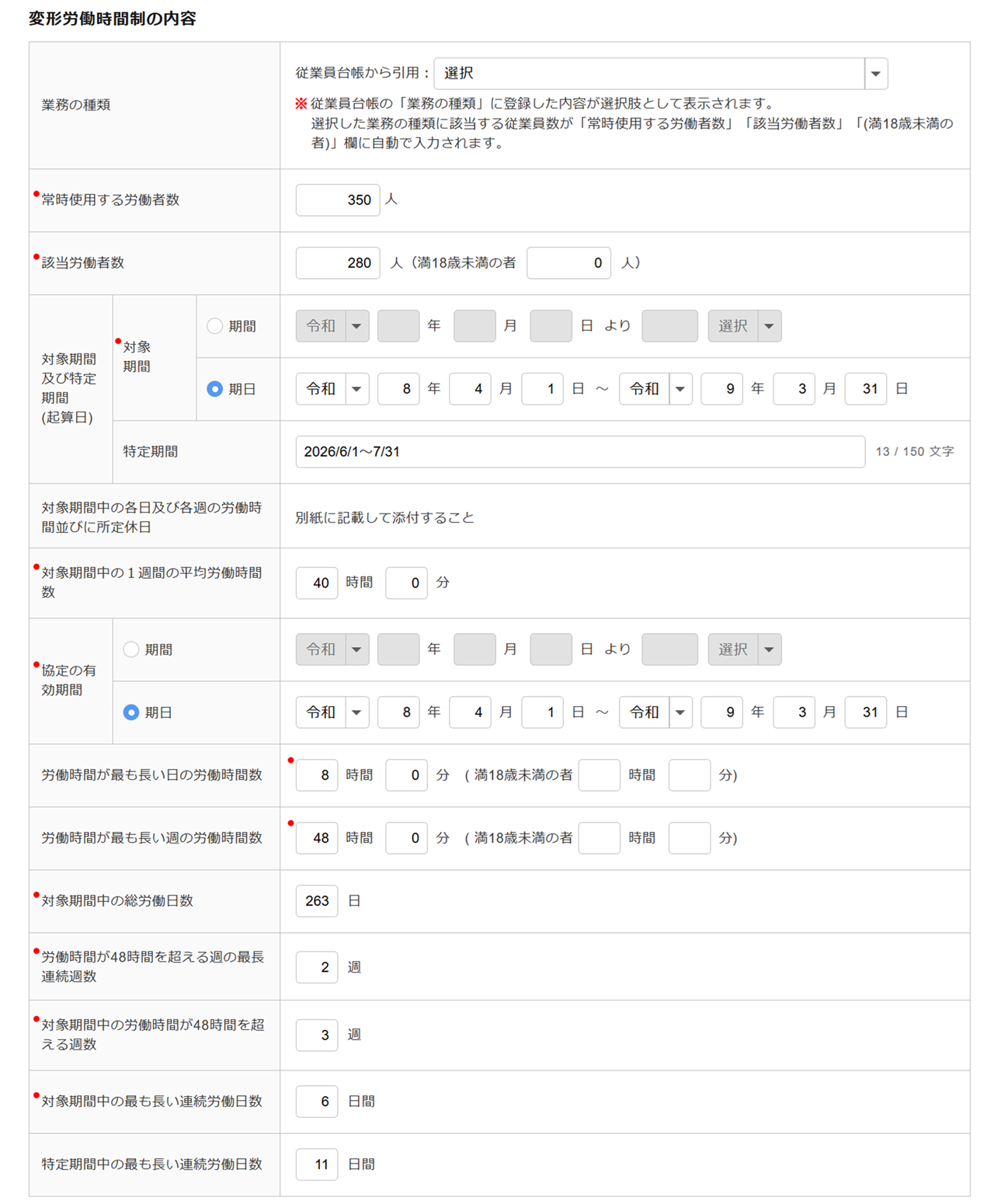Click the 総労働日数 field showing 263

(317, 901)
